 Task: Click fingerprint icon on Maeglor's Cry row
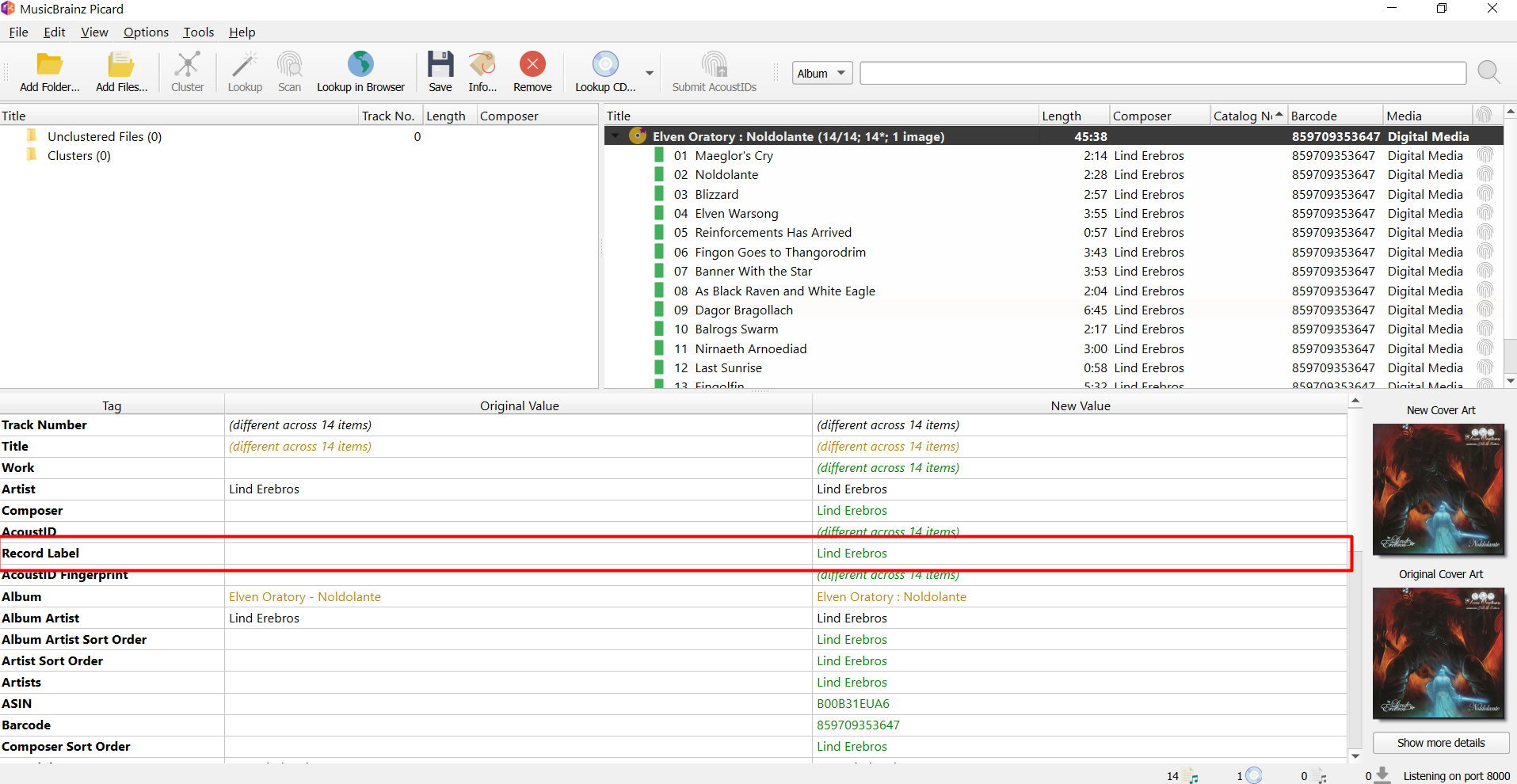click(1485, 155)
